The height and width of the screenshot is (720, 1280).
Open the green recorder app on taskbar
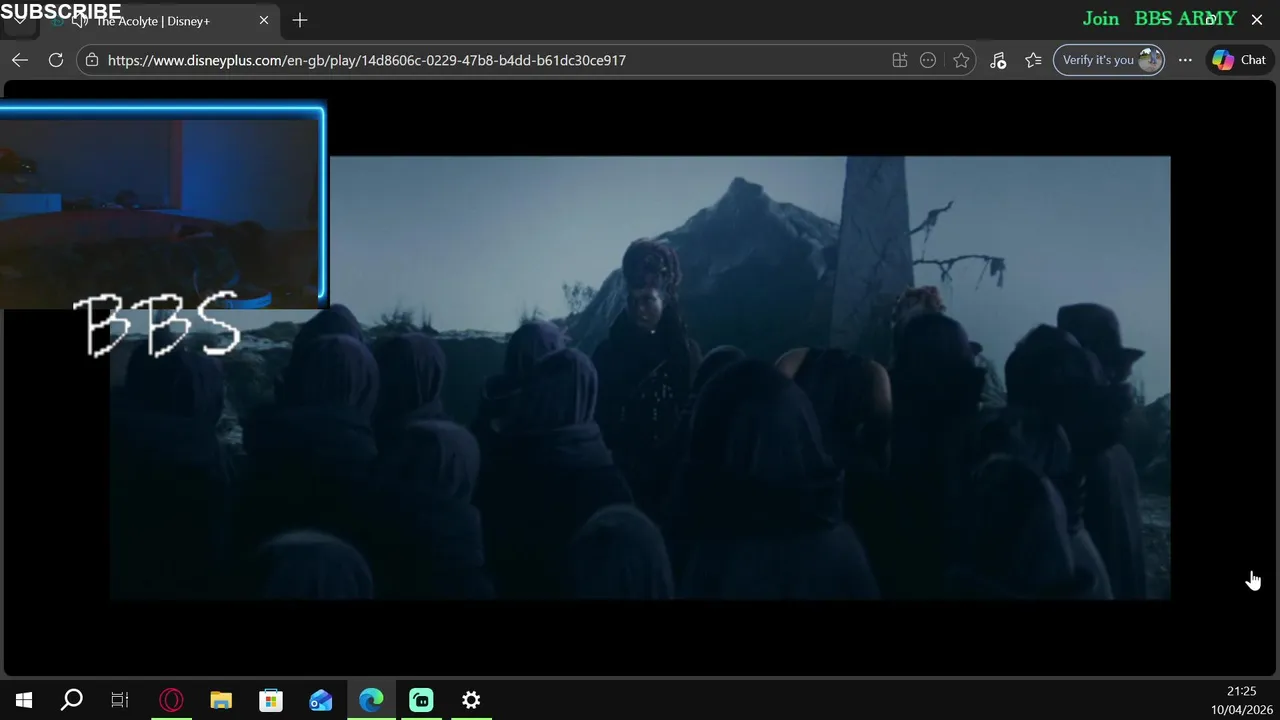pyautogui.click(x=421, y=700)
